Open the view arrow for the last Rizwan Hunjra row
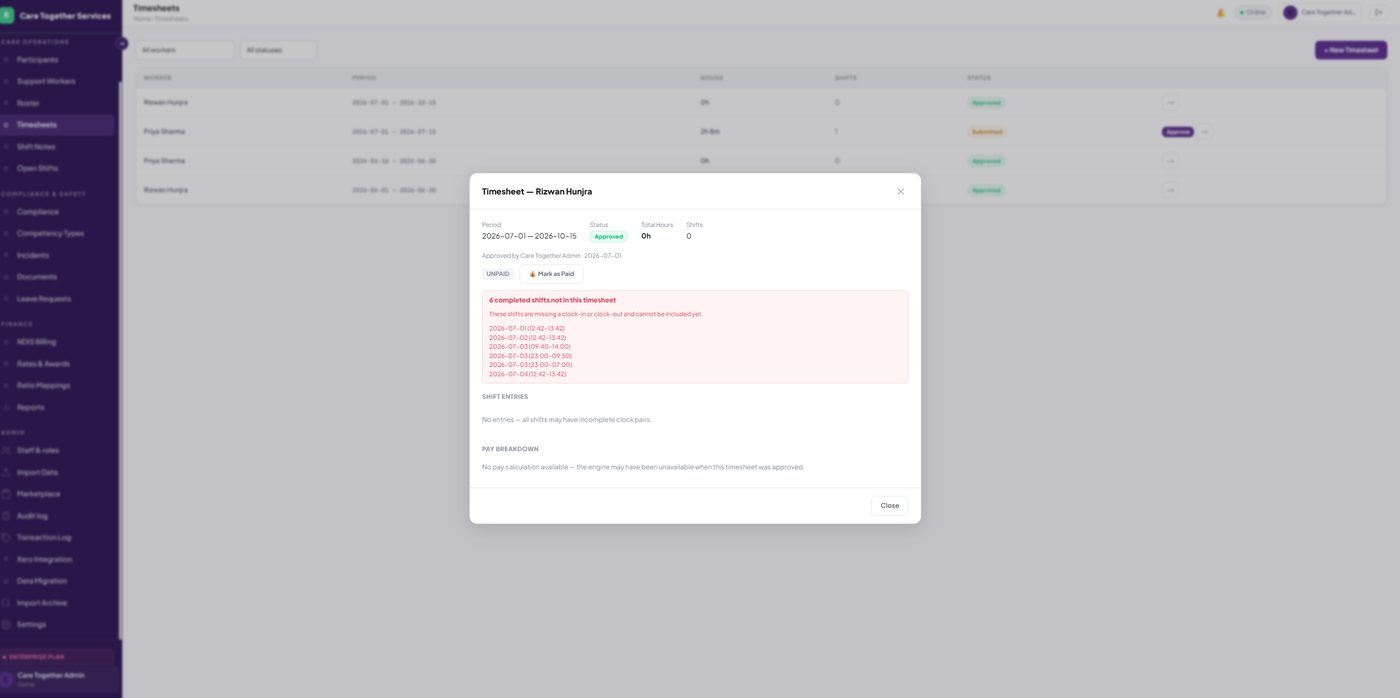Viewport: 1400px width, 698px height. [x=1170, y=190]
